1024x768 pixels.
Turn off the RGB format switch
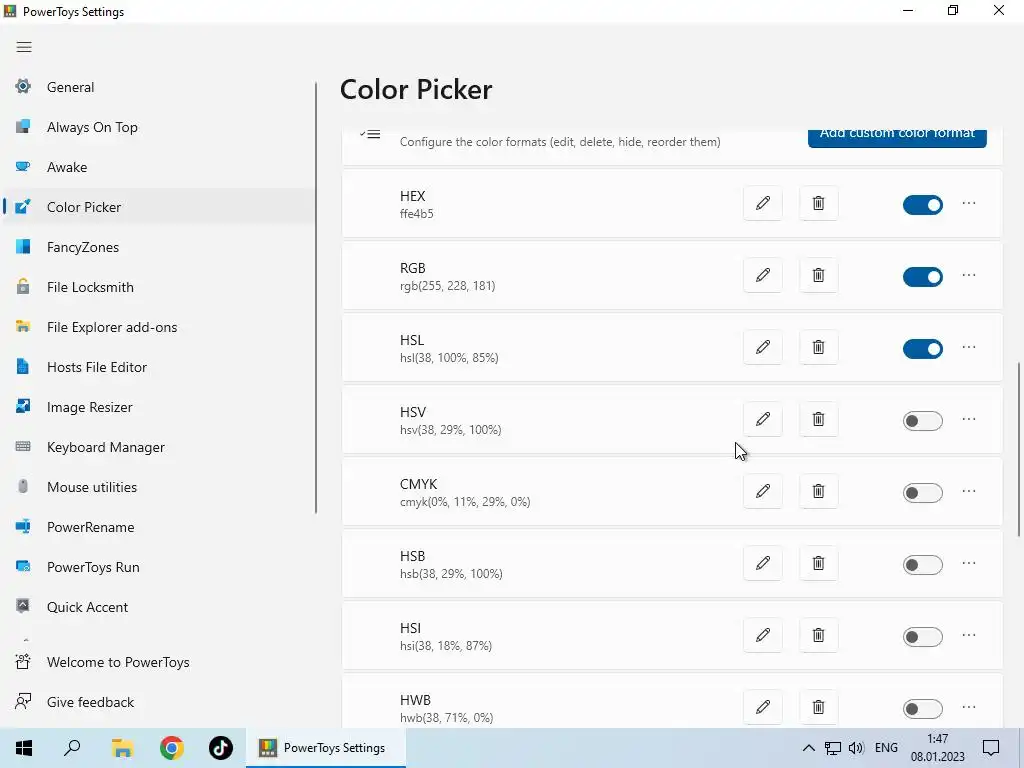click(x=923, y=277)
